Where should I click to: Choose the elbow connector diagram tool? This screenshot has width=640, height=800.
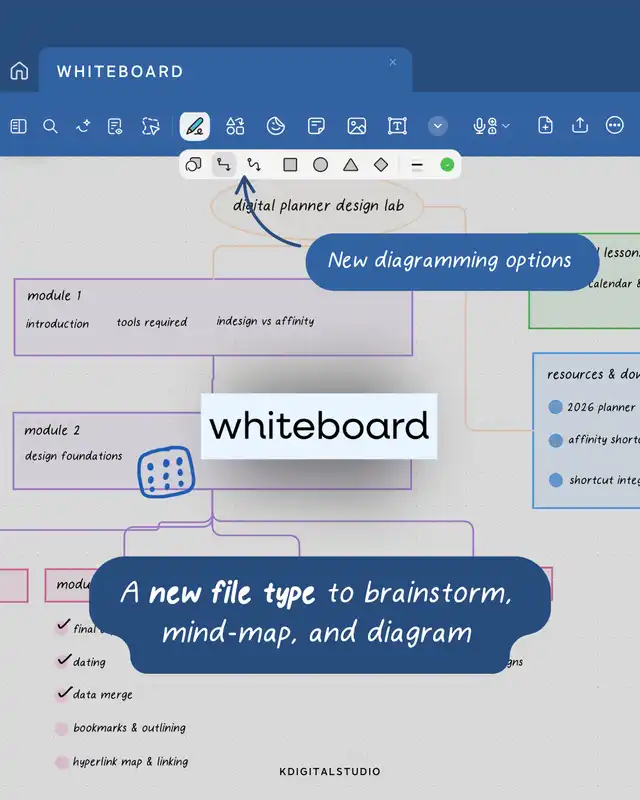(224, 165)
